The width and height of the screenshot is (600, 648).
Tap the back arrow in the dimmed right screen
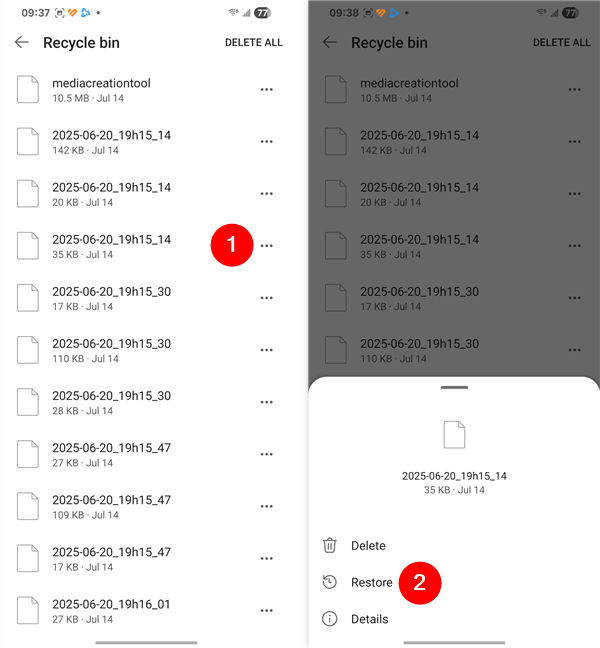click(x=329, y=42)
